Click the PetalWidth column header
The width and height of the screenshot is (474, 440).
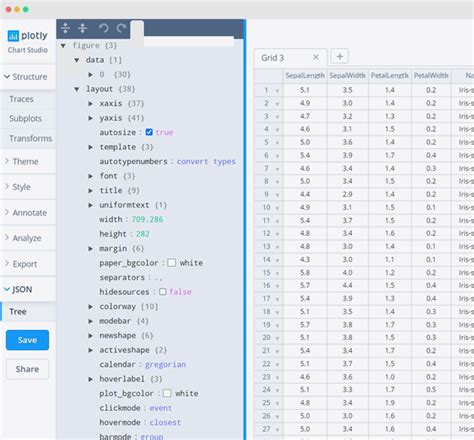(431, 76)
